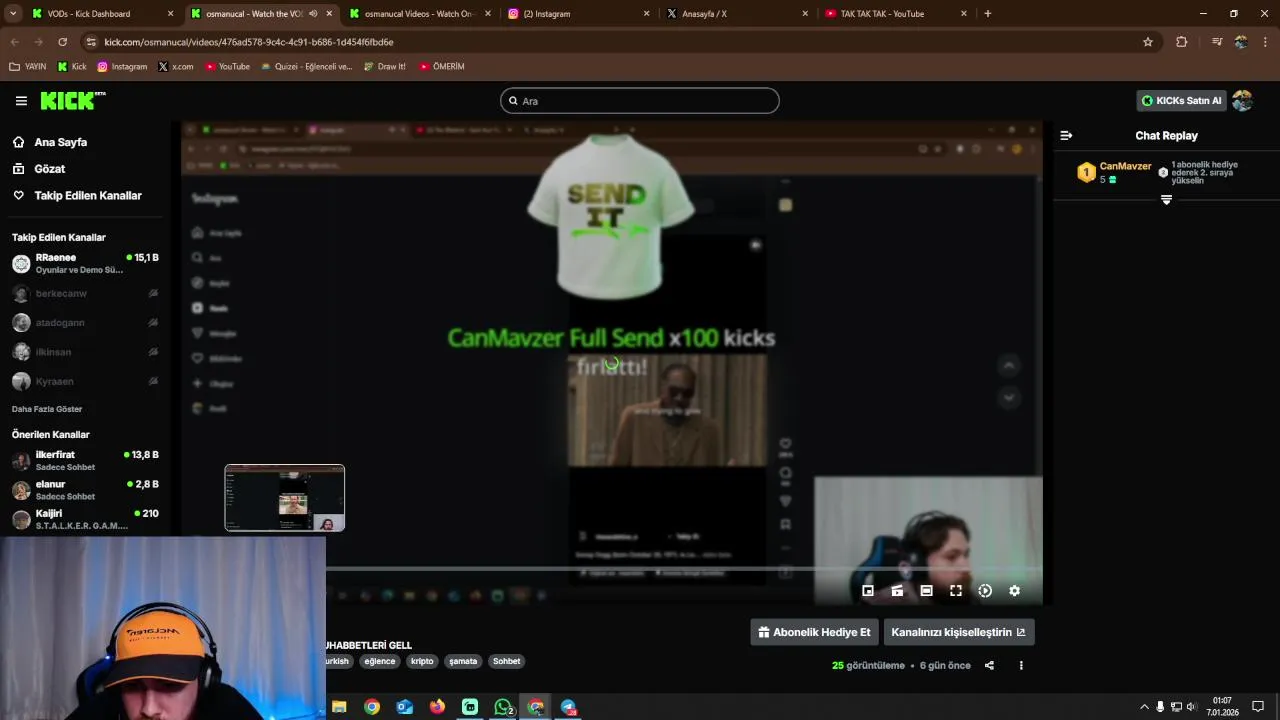Image resolution: width=1280 pixels, height=720 pixels.
Task: Open Chrome three-dot menu
Action: [1266, 42]
